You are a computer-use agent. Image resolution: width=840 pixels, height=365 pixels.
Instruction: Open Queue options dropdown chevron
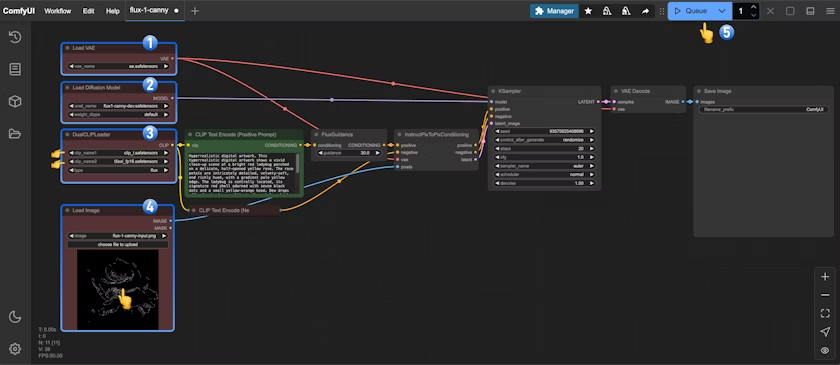coord(722,11)
